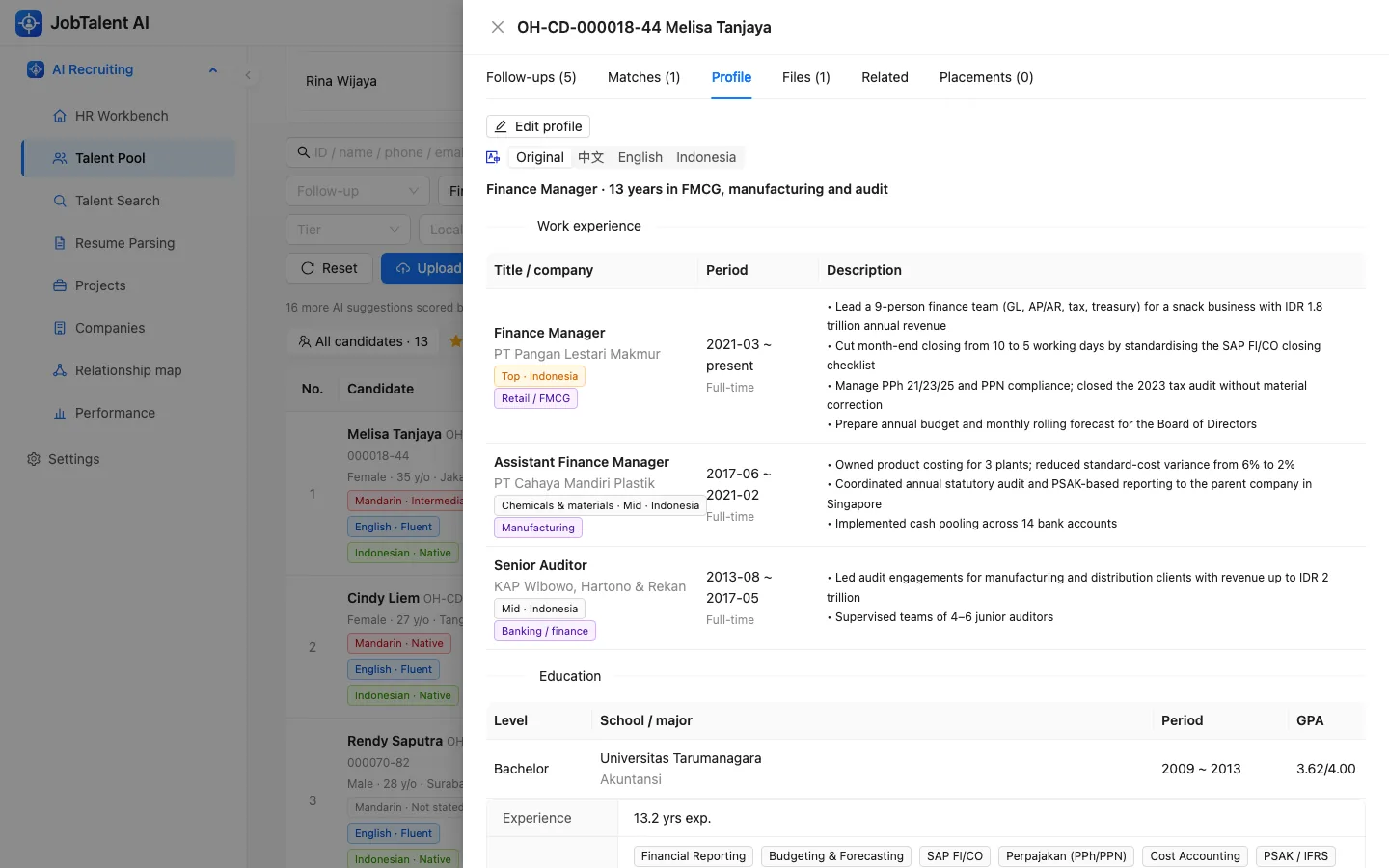The image size is (1389, 868).
Task: Open the Relationship map
Action: [x=128, y=370]
